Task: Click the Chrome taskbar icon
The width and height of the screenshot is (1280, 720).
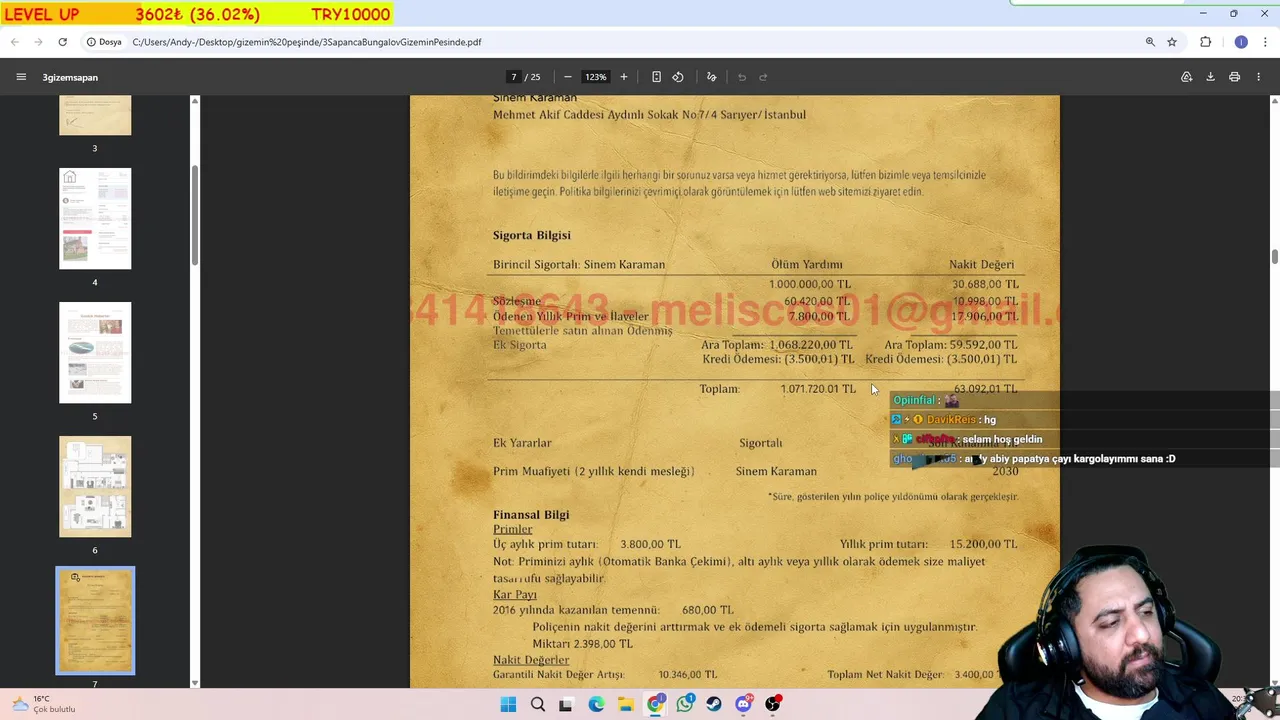Action: click(x=655, y=704)
